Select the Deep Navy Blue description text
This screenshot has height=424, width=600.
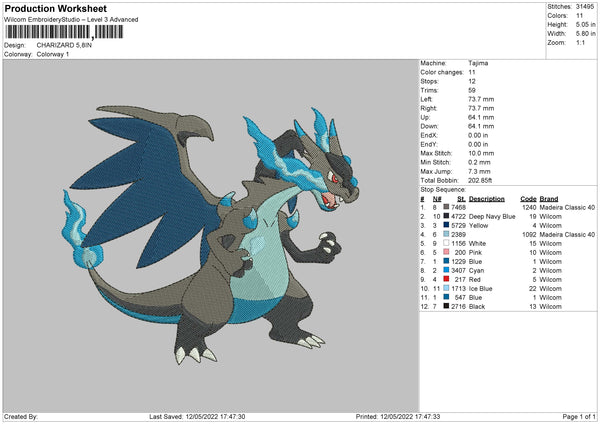[x=492, y=217]
